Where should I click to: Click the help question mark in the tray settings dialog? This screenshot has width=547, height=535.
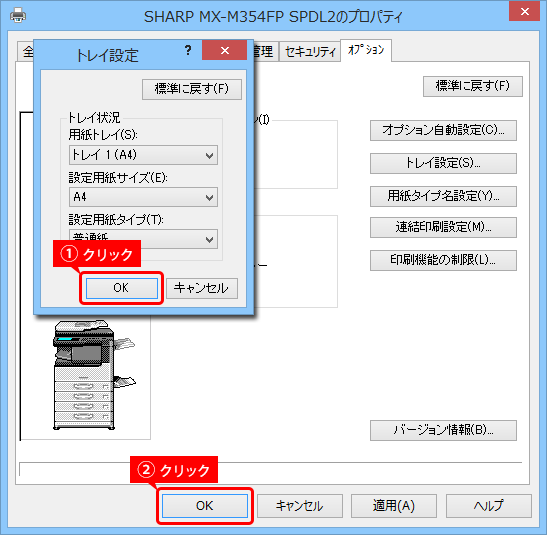click(x=188, y=50)
